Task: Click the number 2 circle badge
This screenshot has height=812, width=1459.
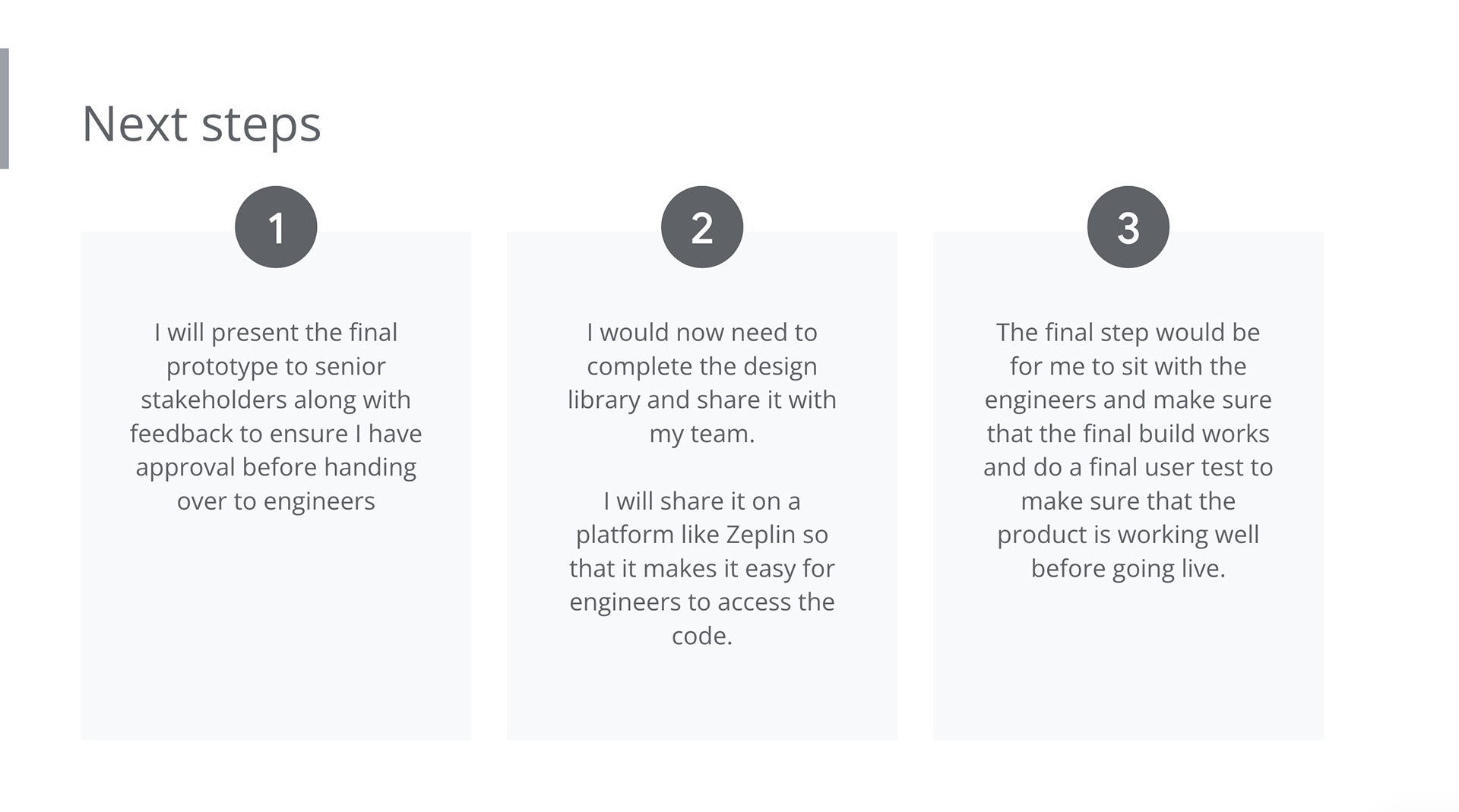Action: coord(702,227)
